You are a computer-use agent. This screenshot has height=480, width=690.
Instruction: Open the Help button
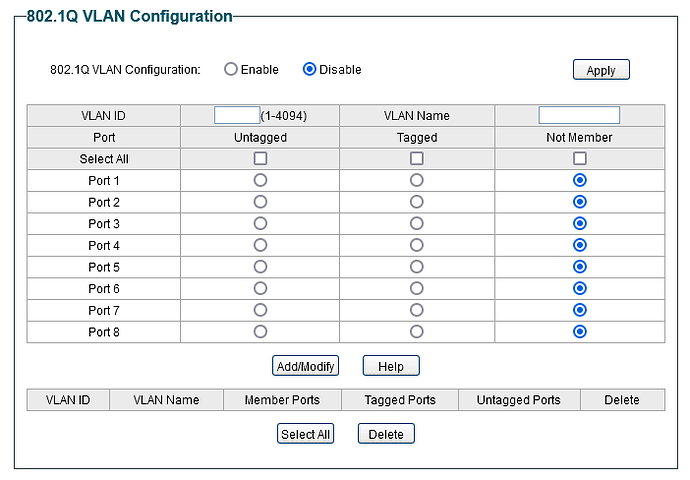coord(391,366)
